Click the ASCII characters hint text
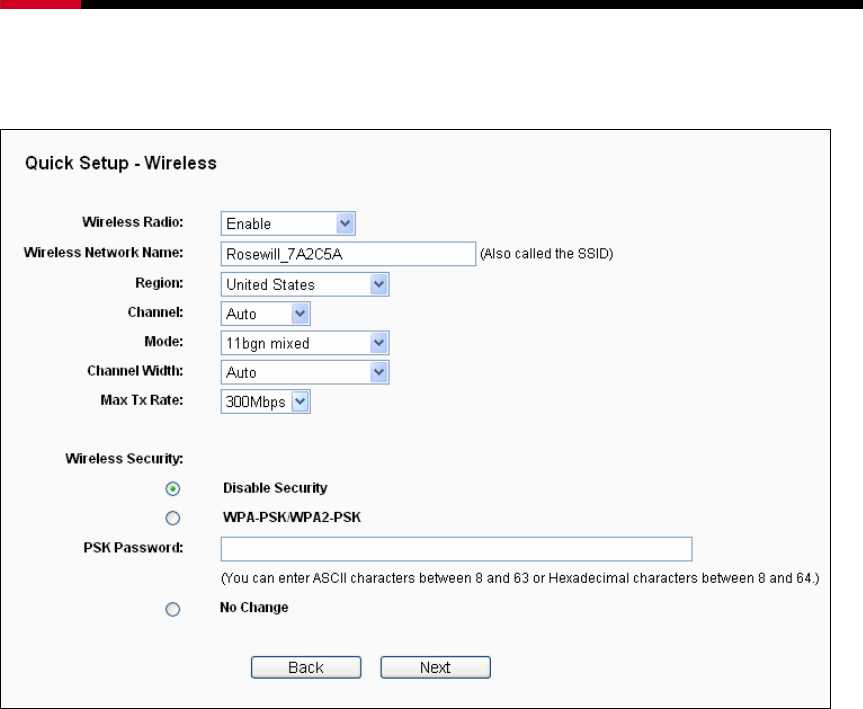Image resolution: width=863 pixels, height=709 pixels. tap(520, 578)
